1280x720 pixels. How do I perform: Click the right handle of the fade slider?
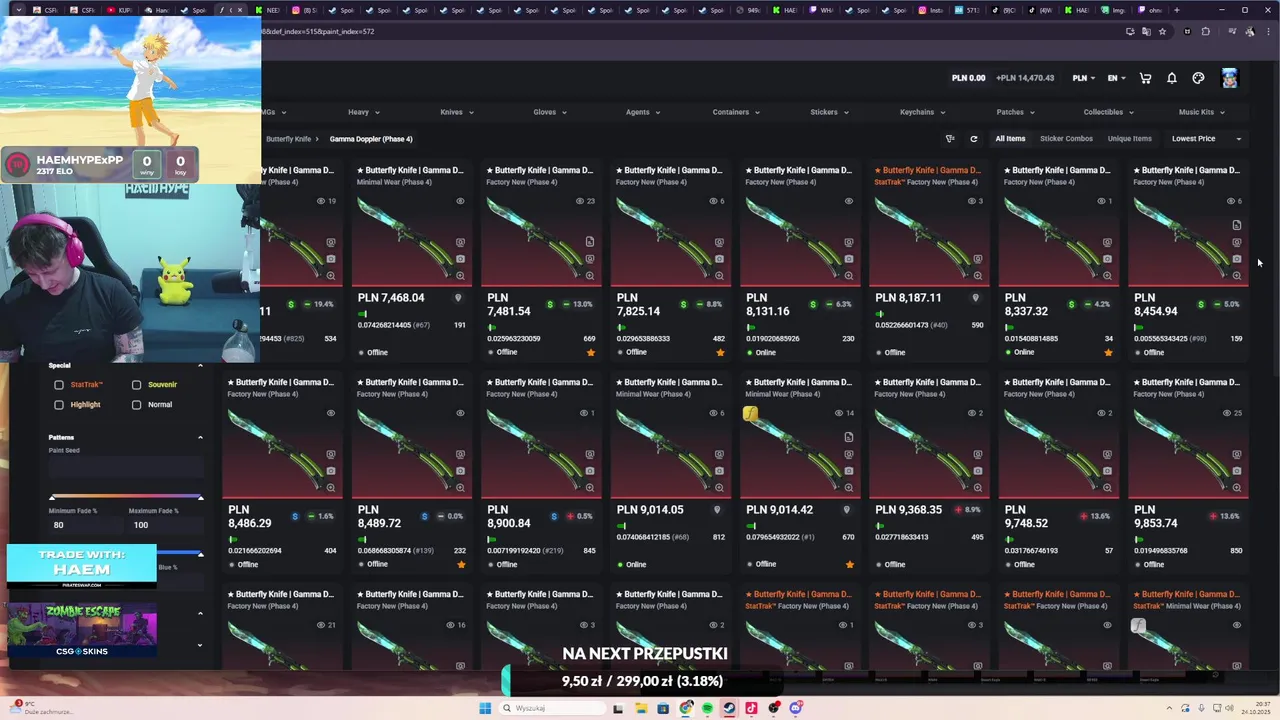(x=200, y=498)
